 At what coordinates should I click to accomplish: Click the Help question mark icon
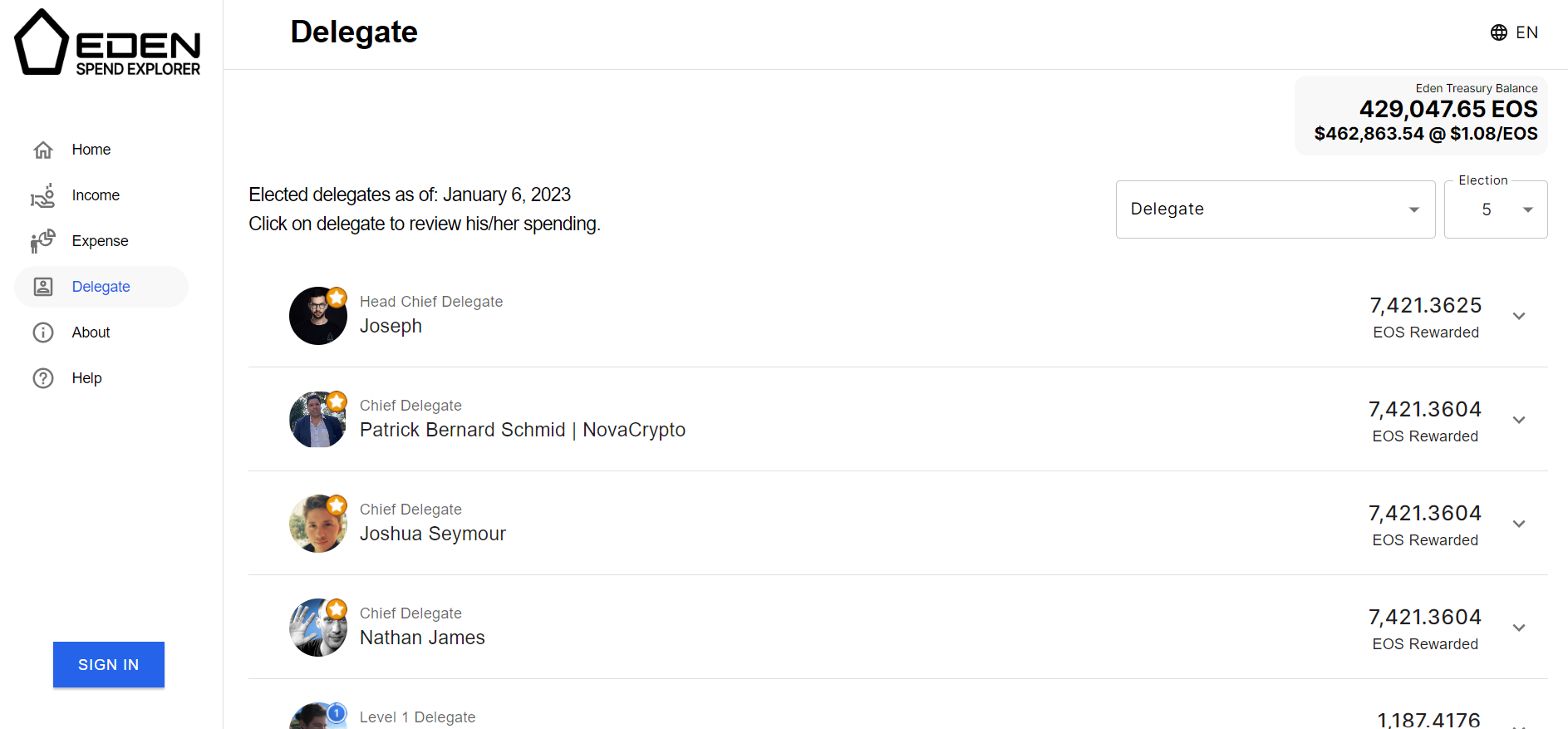[43, 378]
